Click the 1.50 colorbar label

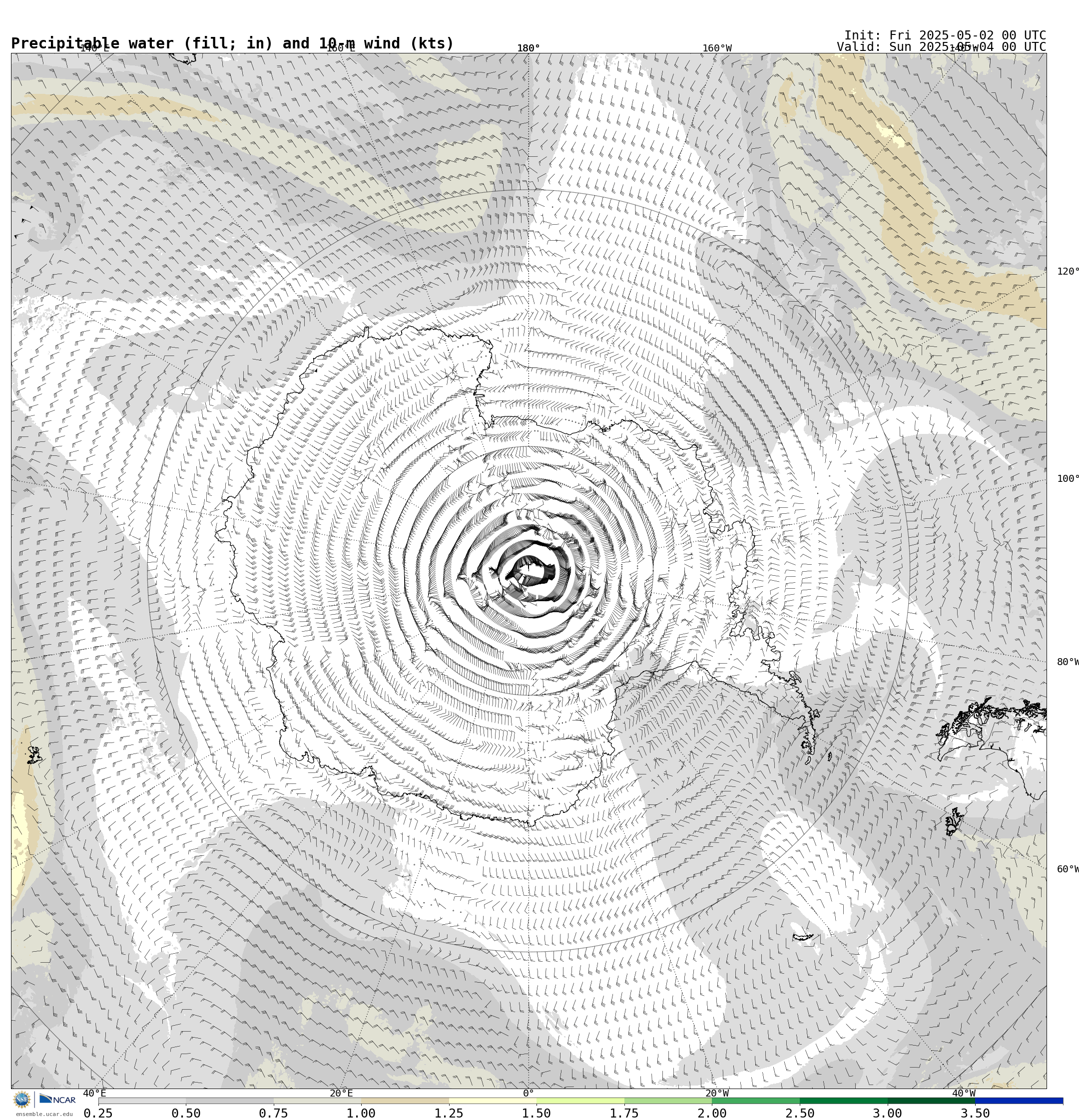click(537, 1113)
